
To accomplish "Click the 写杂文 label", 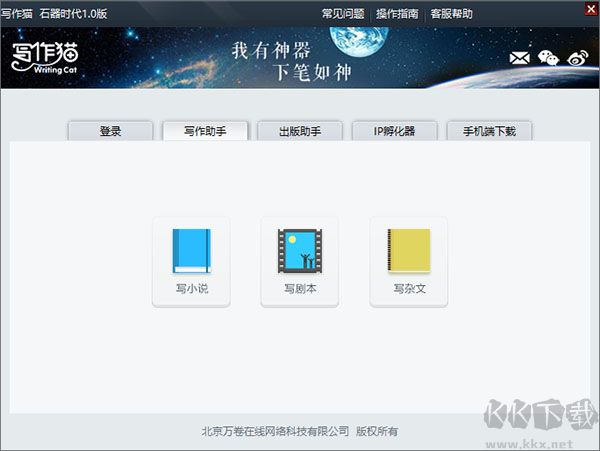I will 409,288.
